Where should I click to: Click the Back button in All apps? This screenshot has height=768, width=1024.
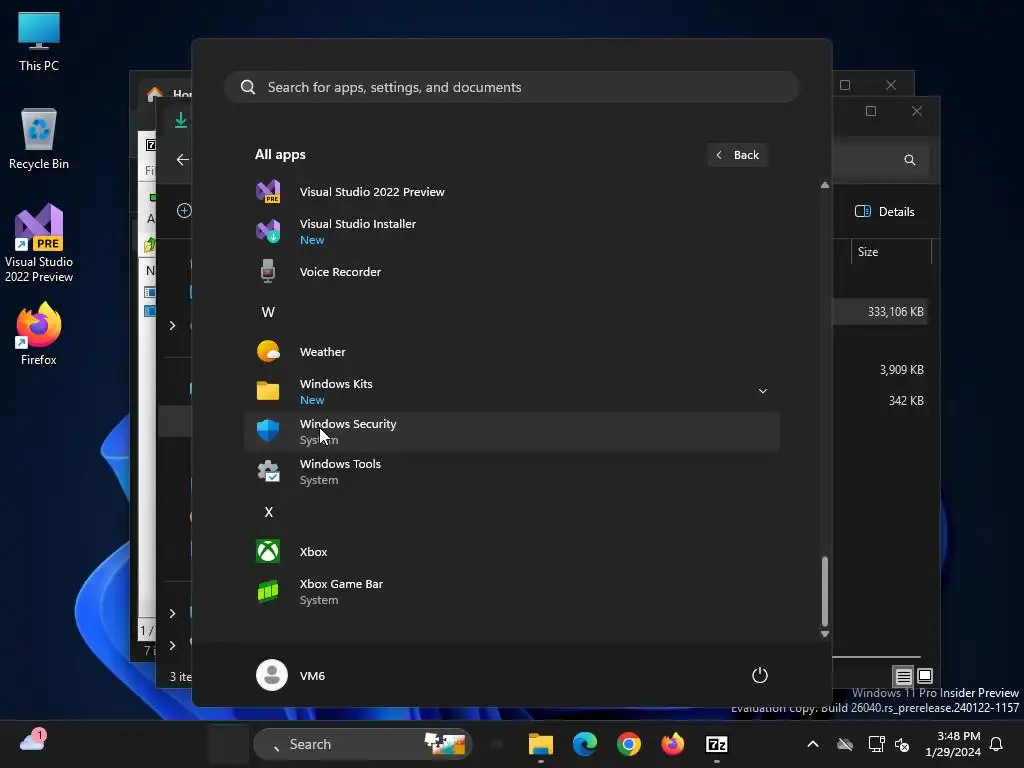click(737, 155)
